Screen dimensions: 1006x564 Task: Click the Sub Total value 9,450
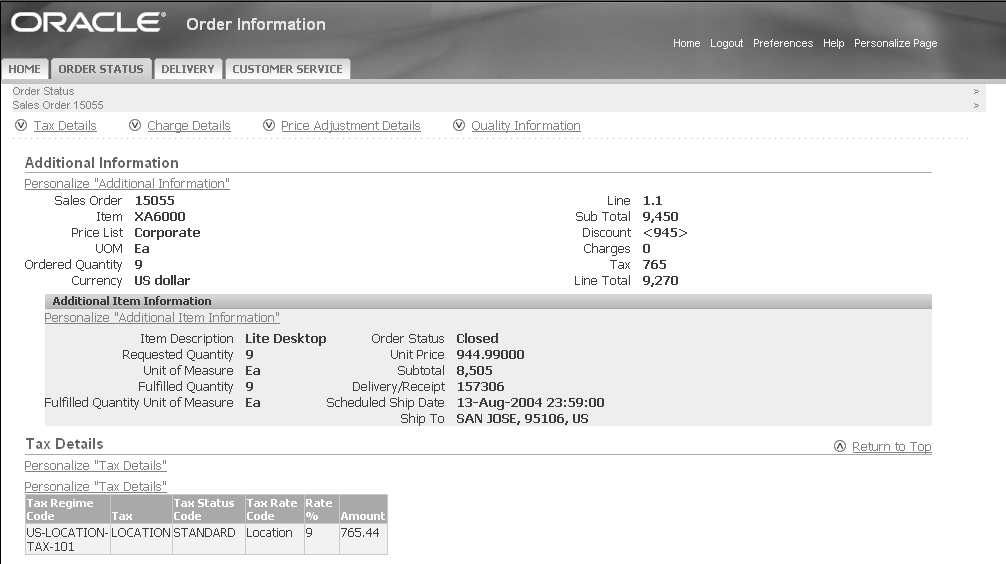[x=660, y=216]
